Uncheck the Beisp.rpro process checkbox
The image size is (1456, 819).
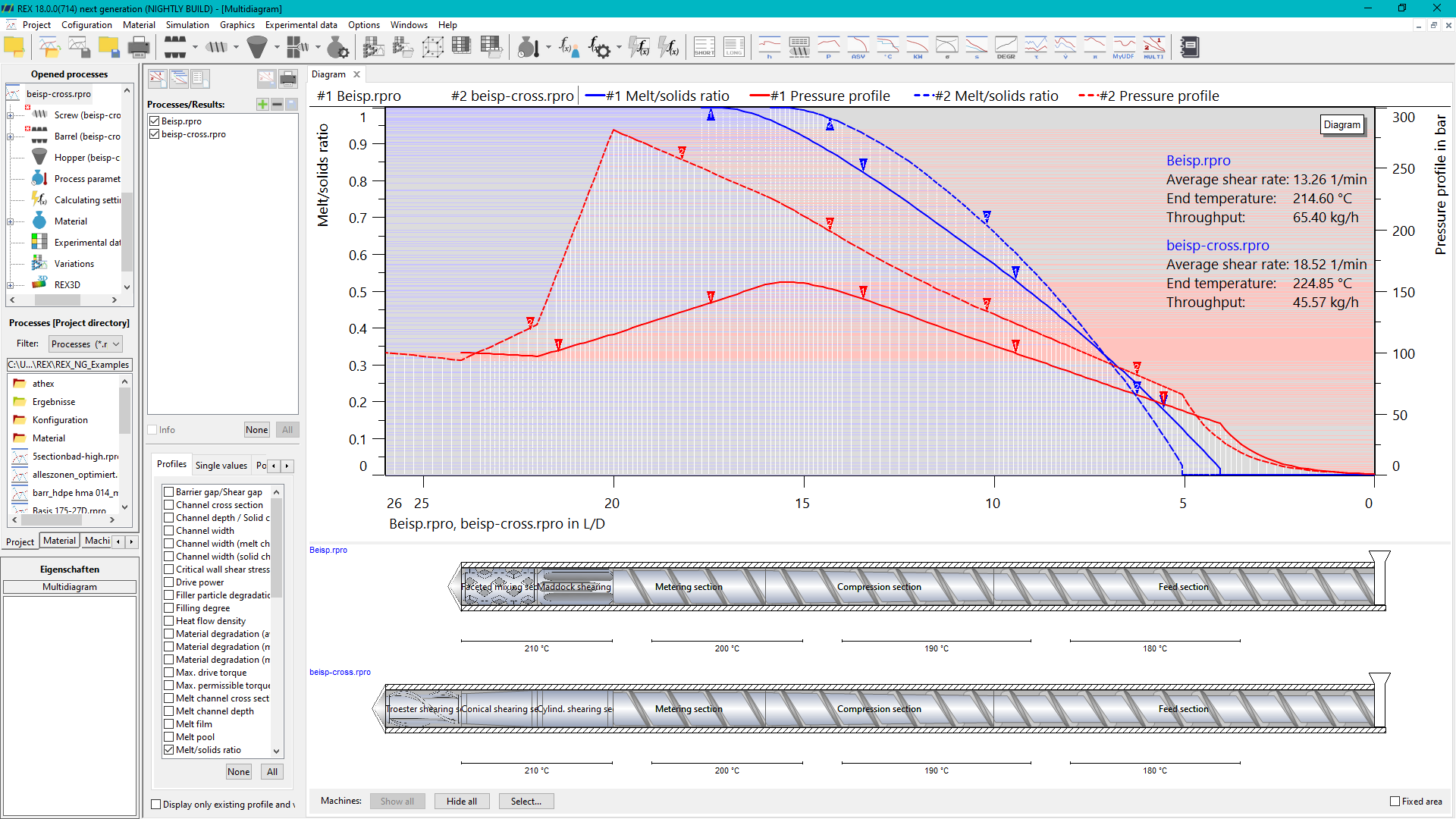pyautogui.click(x=155, y=121)
